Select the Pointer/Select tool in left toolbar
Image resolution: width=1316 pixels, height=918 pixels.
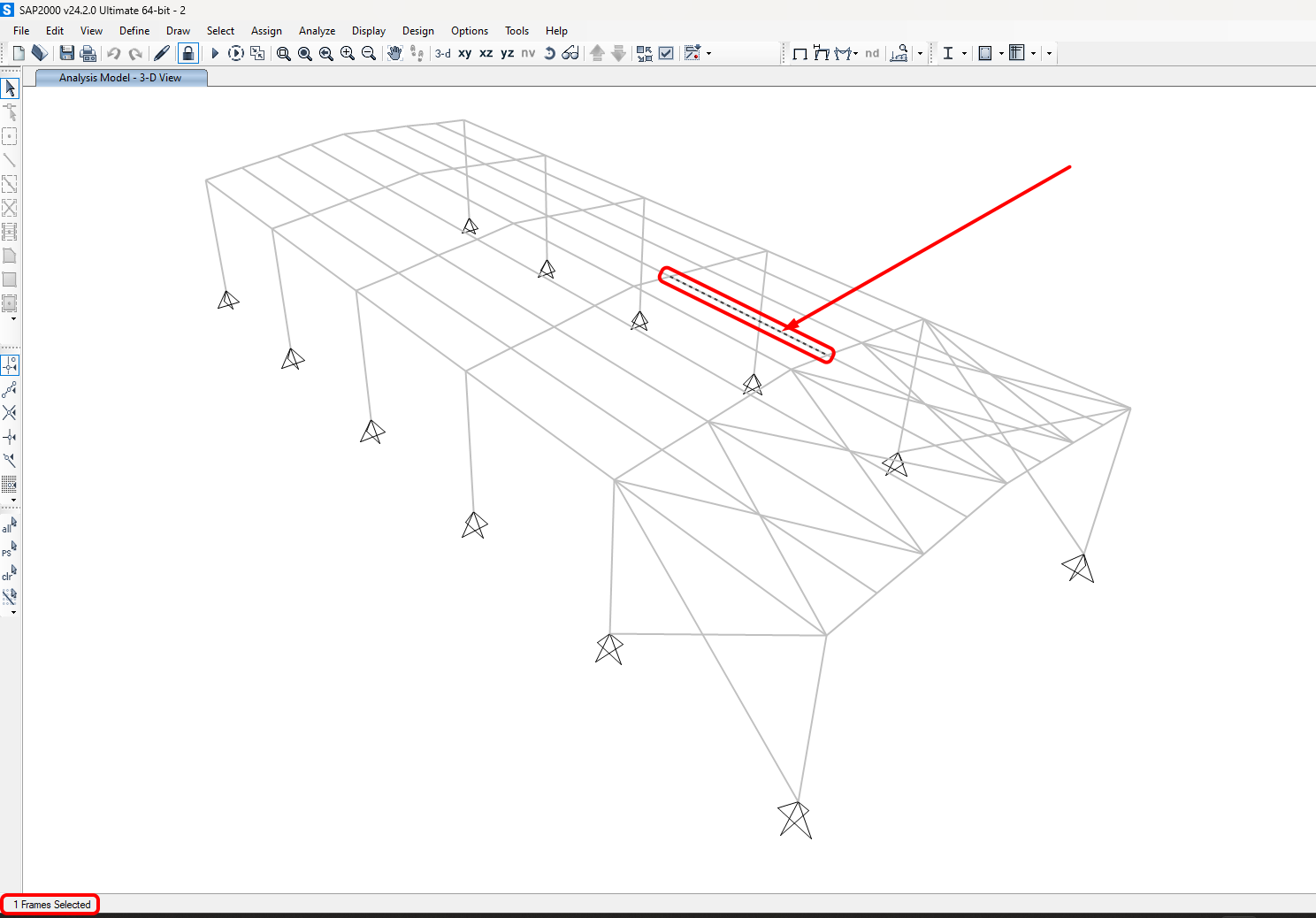pos(10,88)
